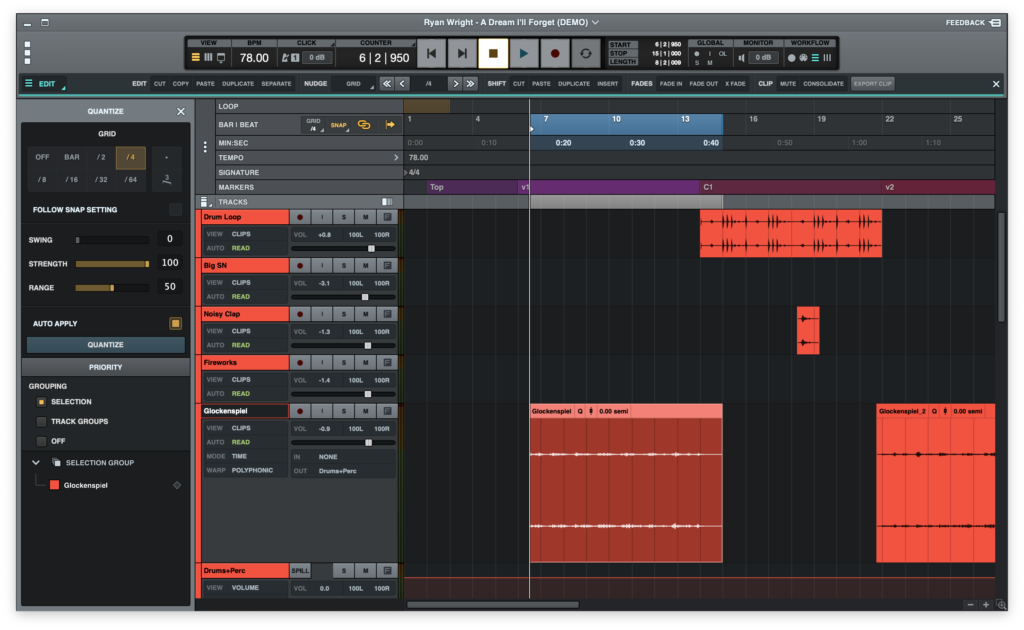Click the Export Clip button
This screenshot has width=1024, height=630.
pyautogui.click(x=872, y=84)
